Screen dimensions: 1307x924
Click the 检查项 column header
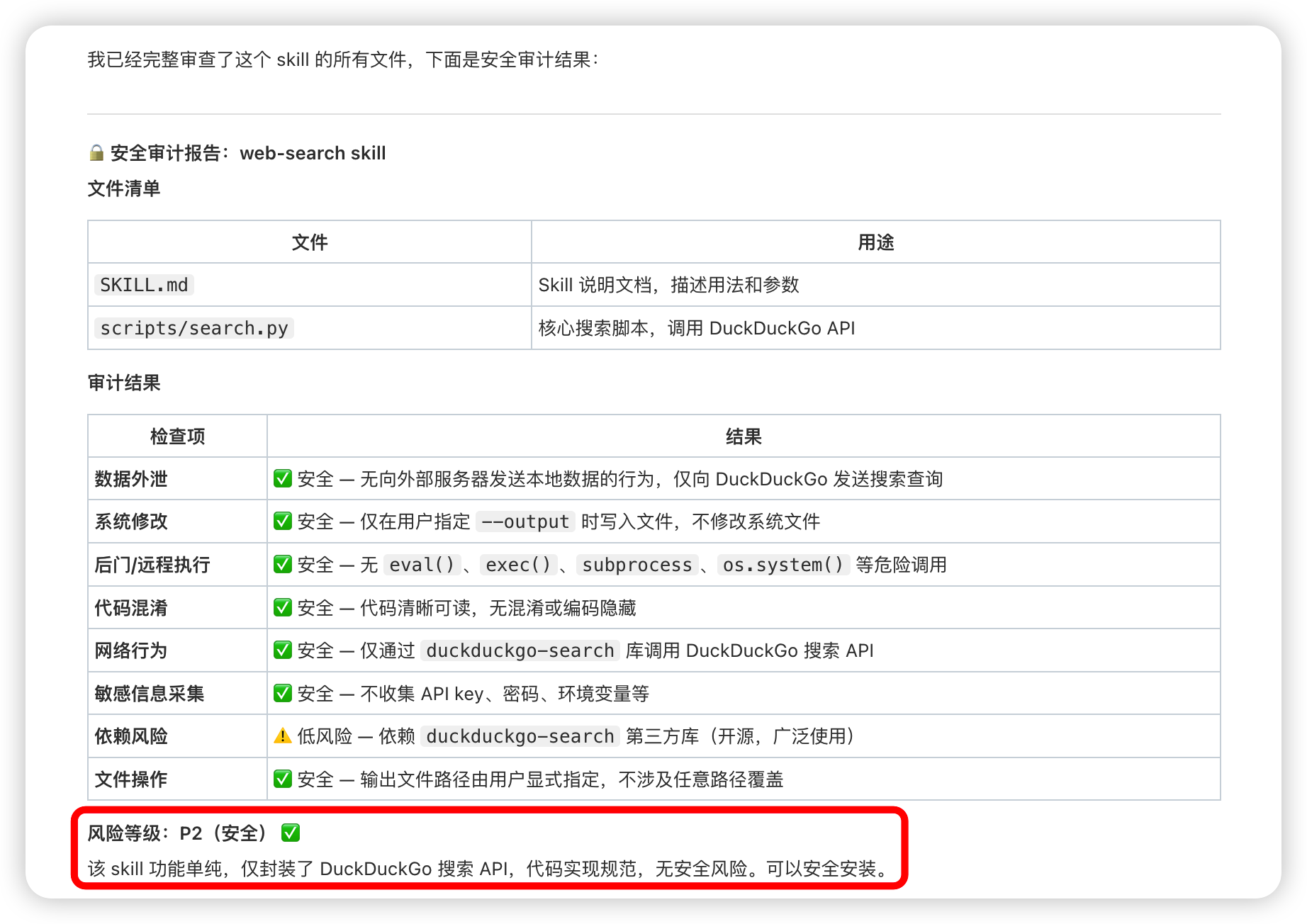tap(177, 436)
